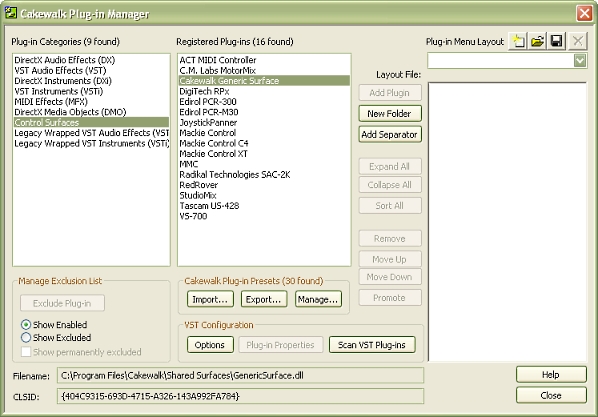Click the Add Separator button
The height and width of the screenshot is (417, 598).
click(x=390, y=135)
